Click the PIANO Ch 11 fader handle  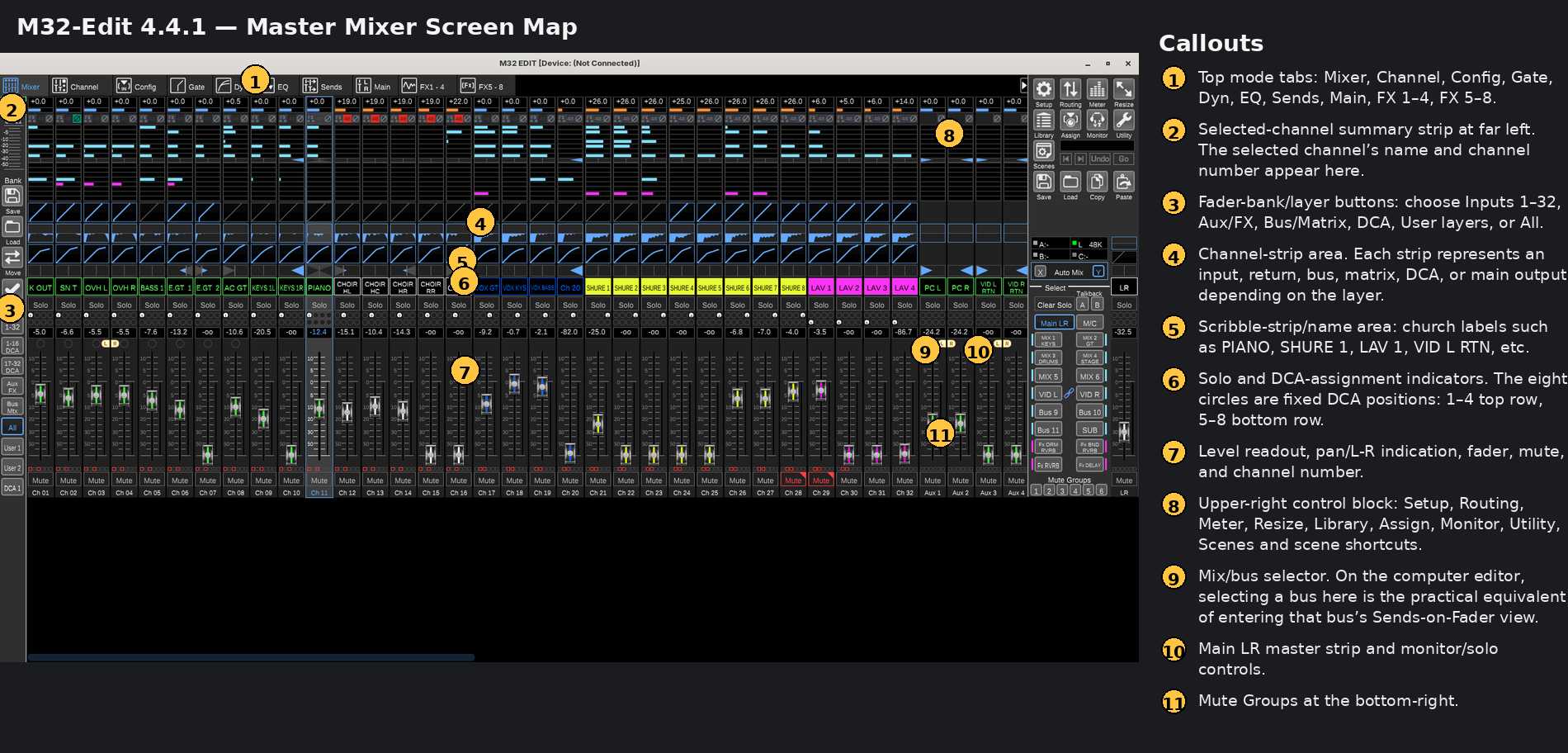(x=319, y=408)
